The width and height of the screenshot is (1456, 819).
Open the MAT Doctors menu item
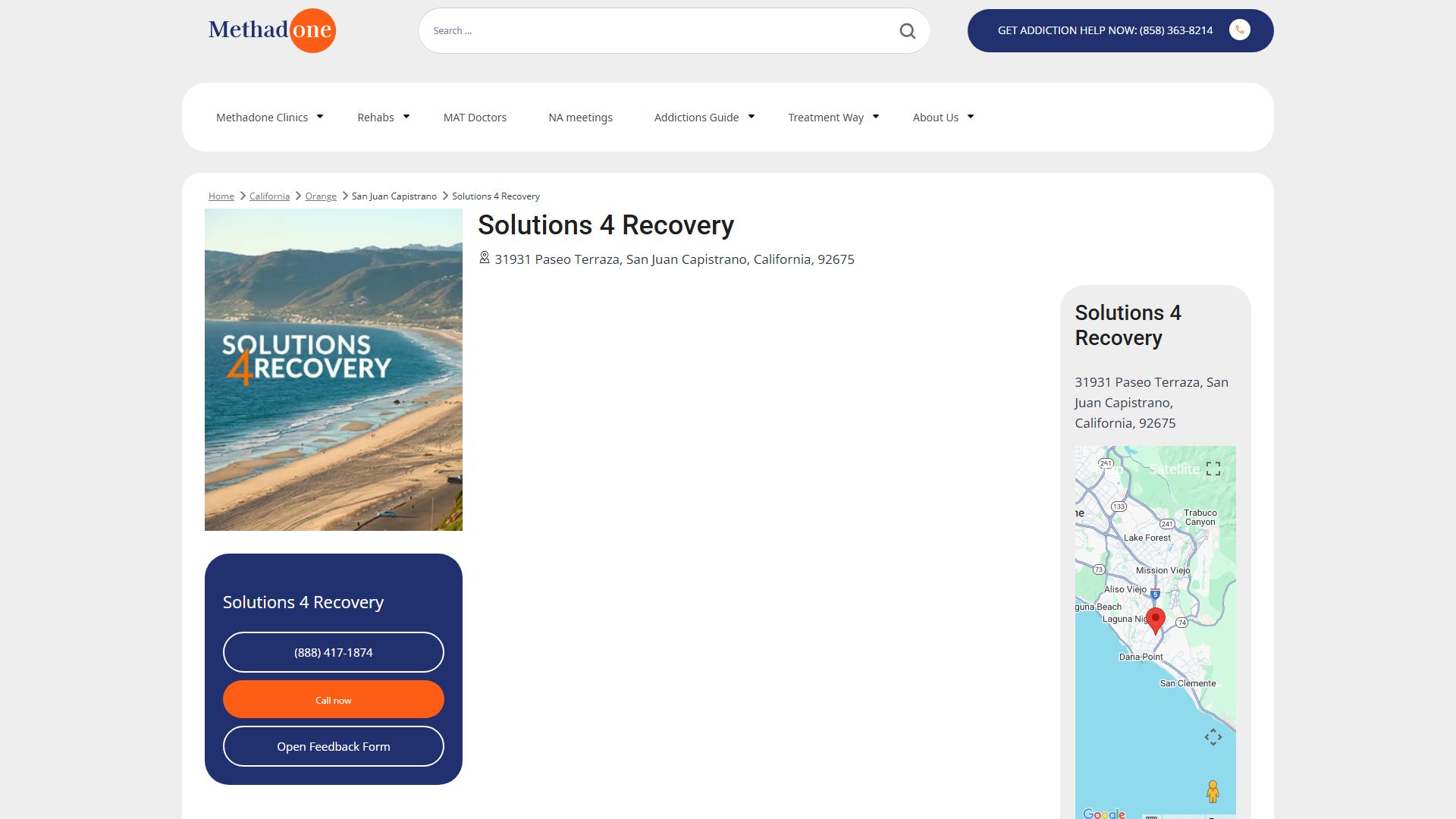coord(475,118)
